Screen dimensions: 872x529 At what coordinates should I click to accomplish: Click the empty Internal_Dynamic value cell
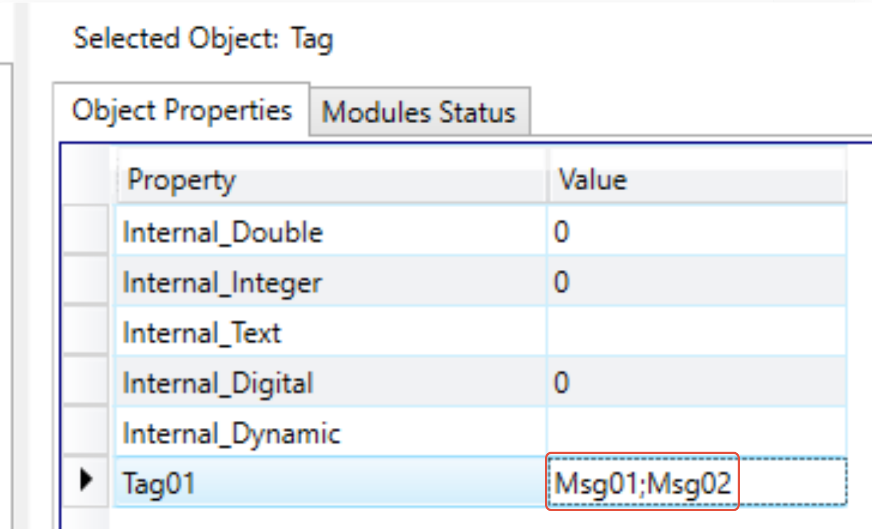(x=696, y=434)
